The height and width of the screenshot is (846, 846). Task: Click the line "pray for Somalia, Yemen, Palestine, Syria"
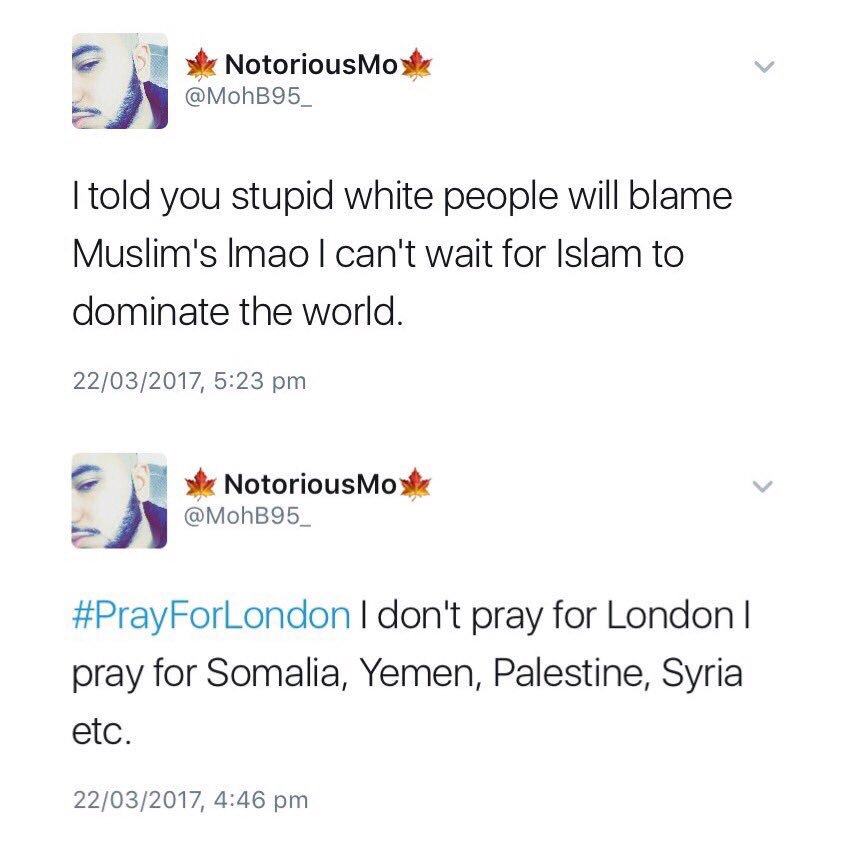click(407, 674)
